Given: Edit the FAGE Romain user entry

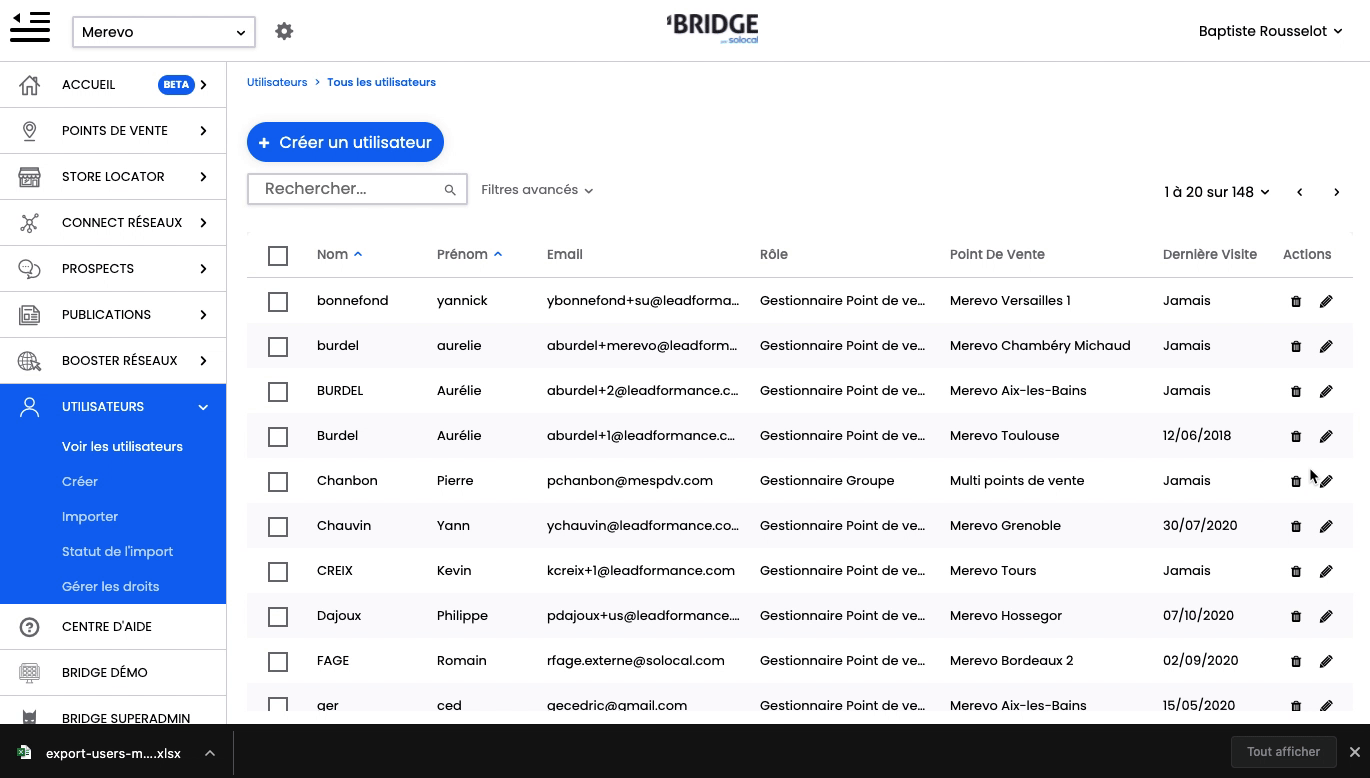Looking at the screenshot, I should pos(1326,661).
